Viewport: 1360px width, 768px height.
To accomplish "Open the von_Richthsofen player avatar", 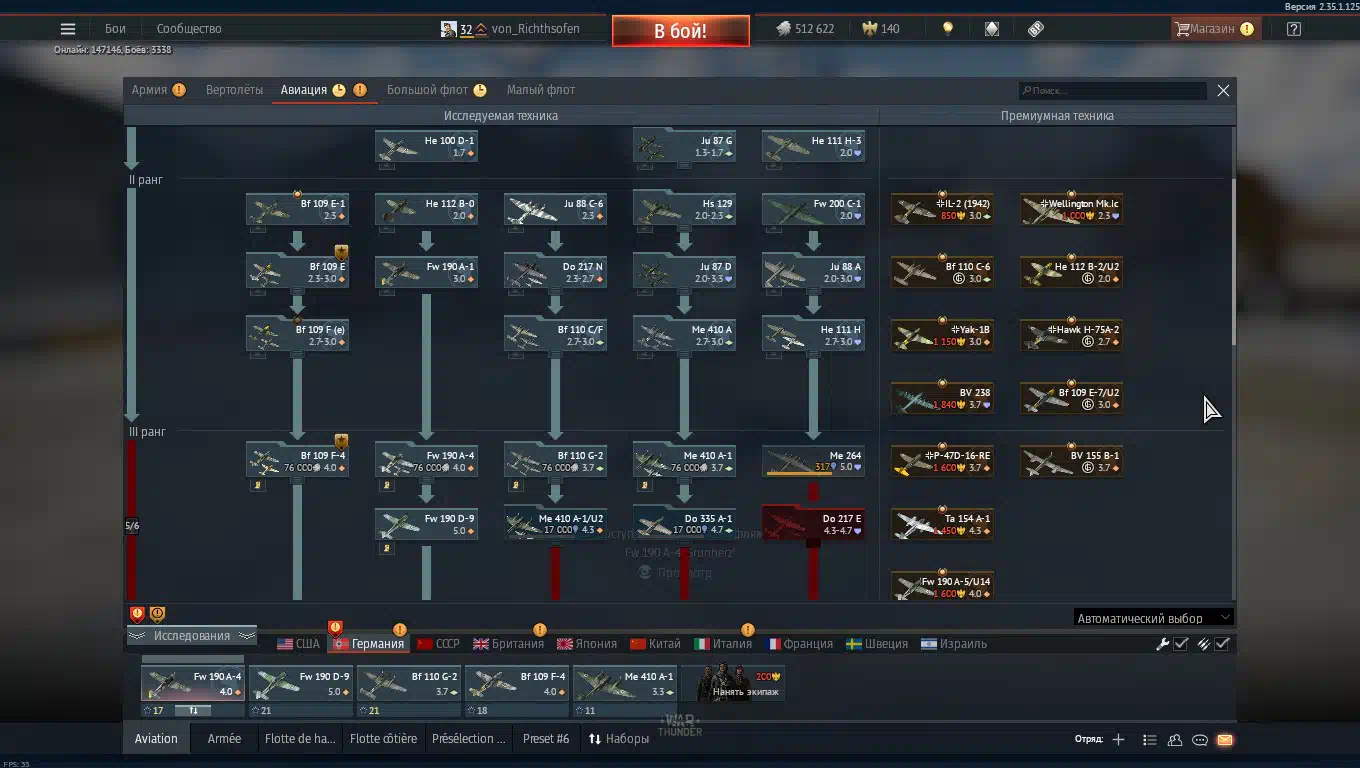I will (x=449, y=29).
